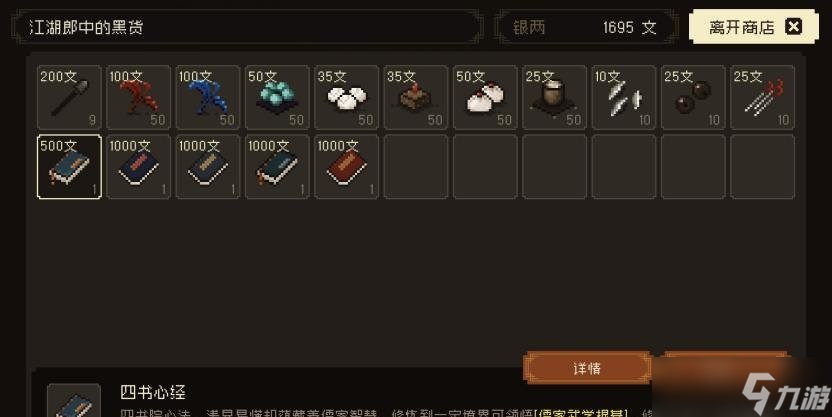Select the 25文 wooden wine jar
Image resolution: width=832 pixels, height=417 pixels.
pos(554,98)
